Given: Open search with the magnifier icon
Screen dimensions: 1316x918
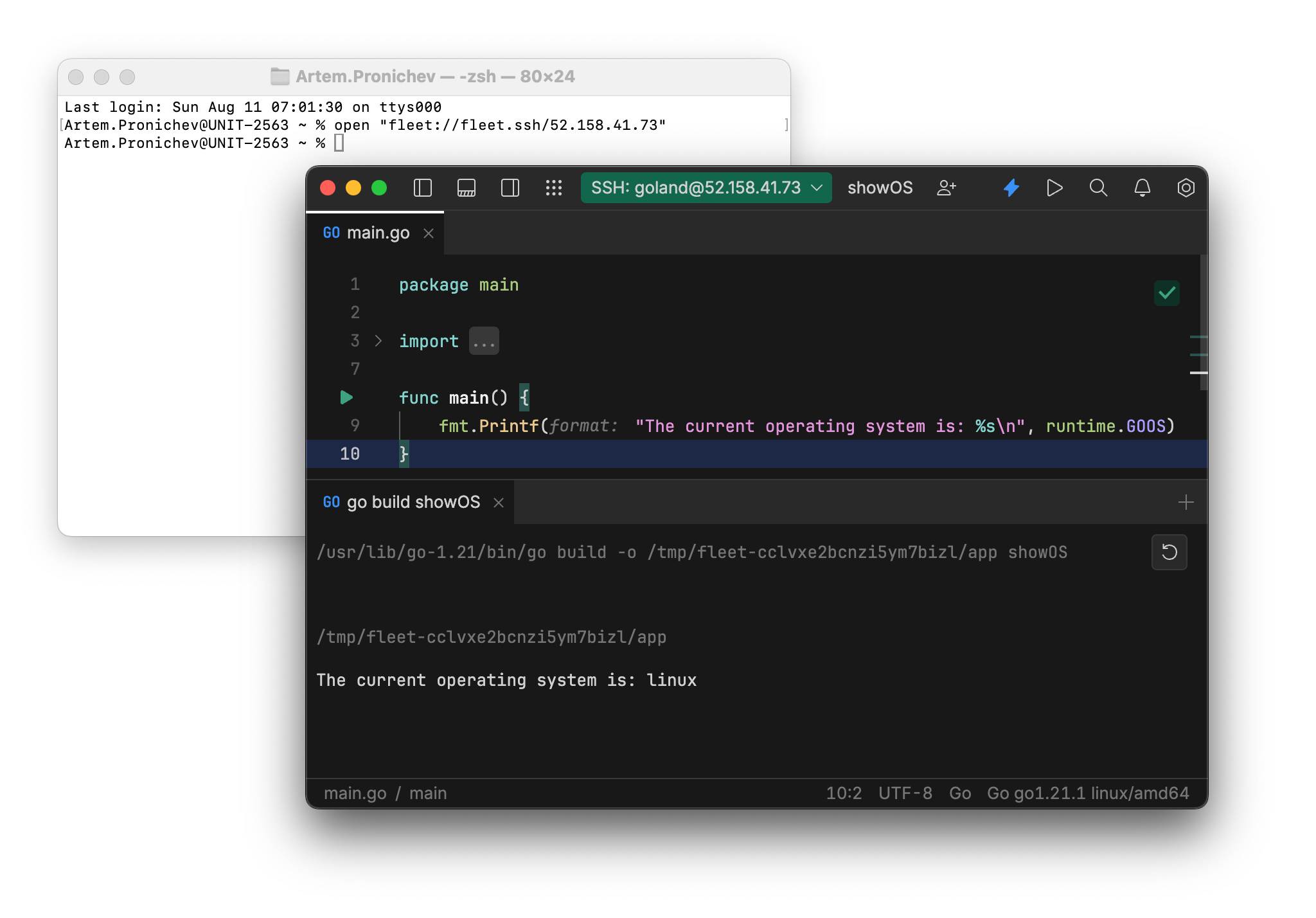Looking at the screenshot, I should (1098, 188).
